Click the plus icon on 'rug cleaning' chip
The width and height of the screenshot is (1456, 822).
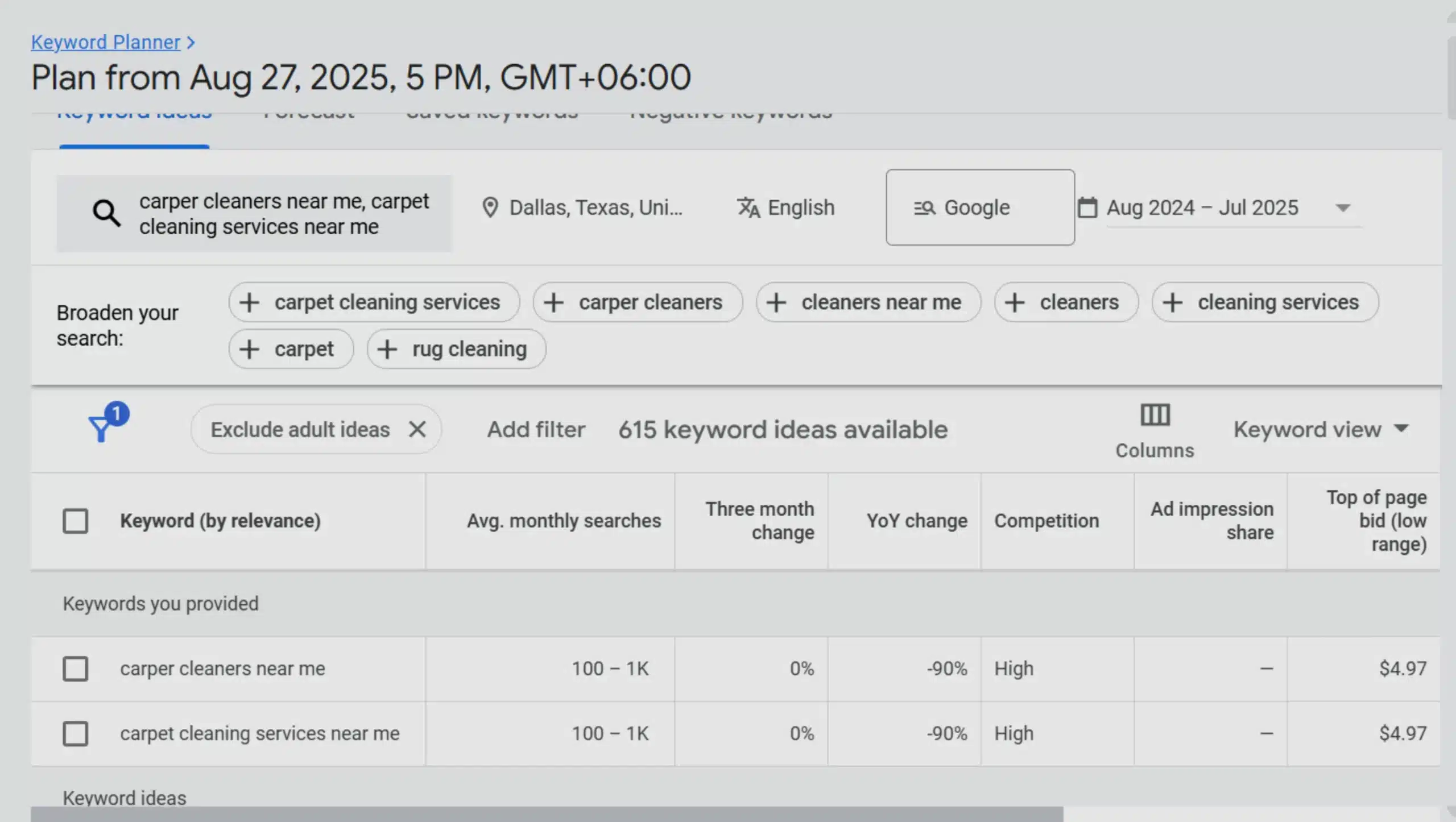pyautogui.click(x=387, y=349)
